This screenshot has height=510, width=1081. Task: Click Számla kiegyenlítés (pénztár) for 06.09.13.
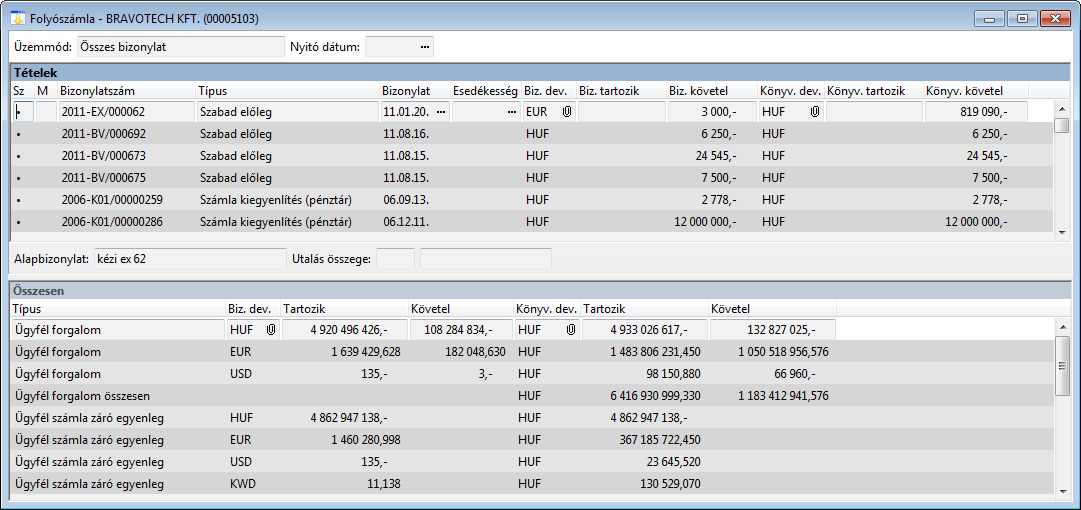[x=276, y=200]
